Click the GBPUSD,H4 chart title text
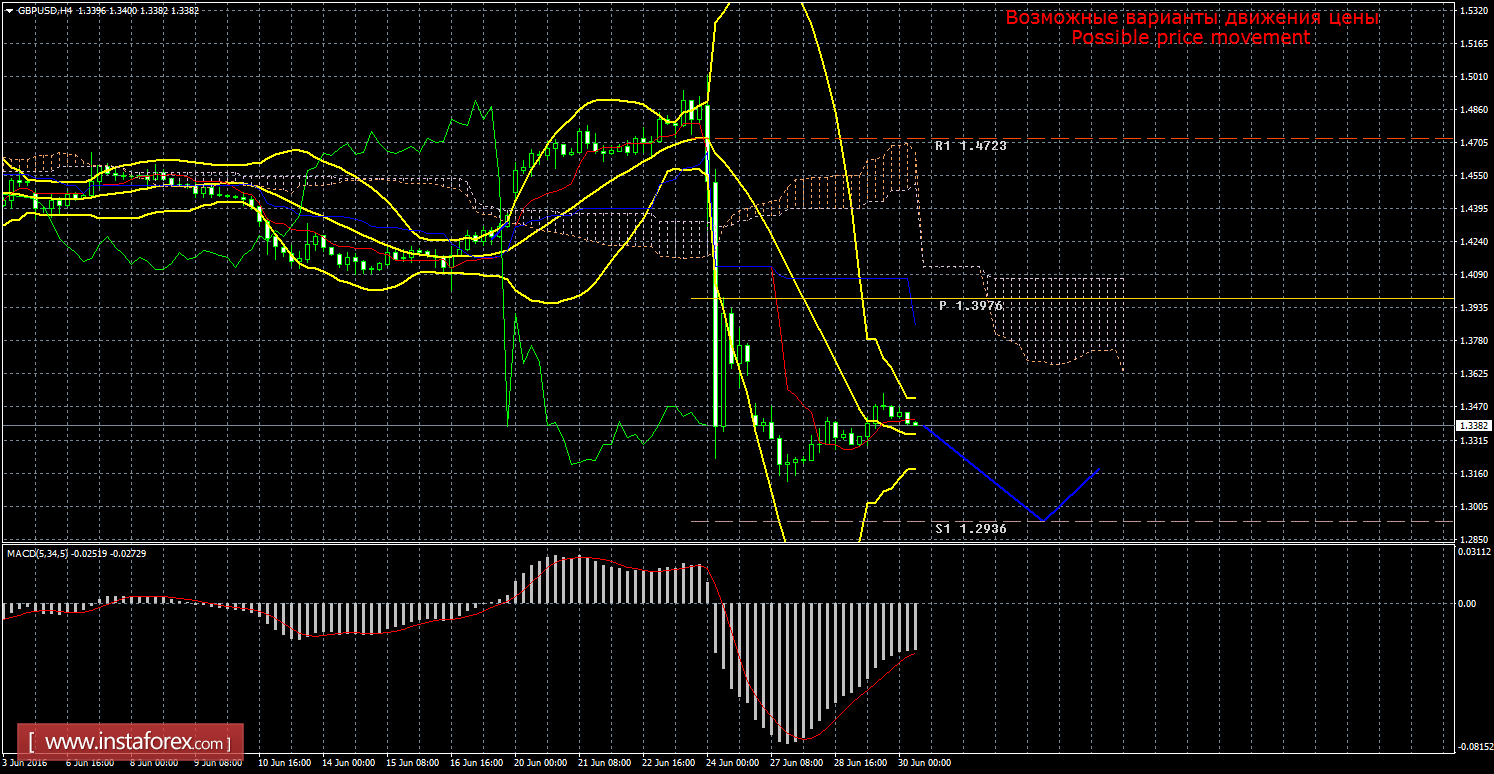This screenshot has height=774, width=1494. point(46,10)
